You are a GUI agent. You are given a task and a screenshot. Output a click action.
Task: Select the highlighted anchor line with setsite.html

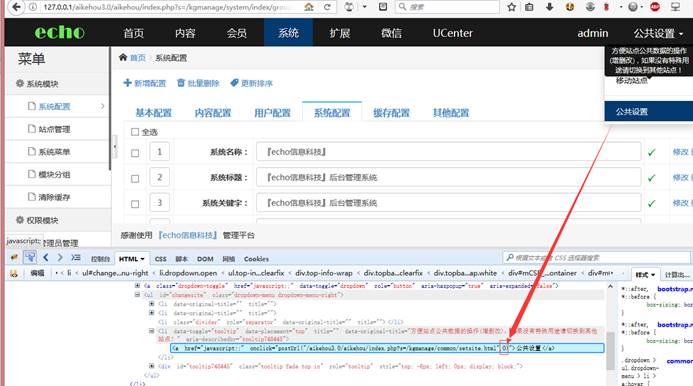pos(387,348)
